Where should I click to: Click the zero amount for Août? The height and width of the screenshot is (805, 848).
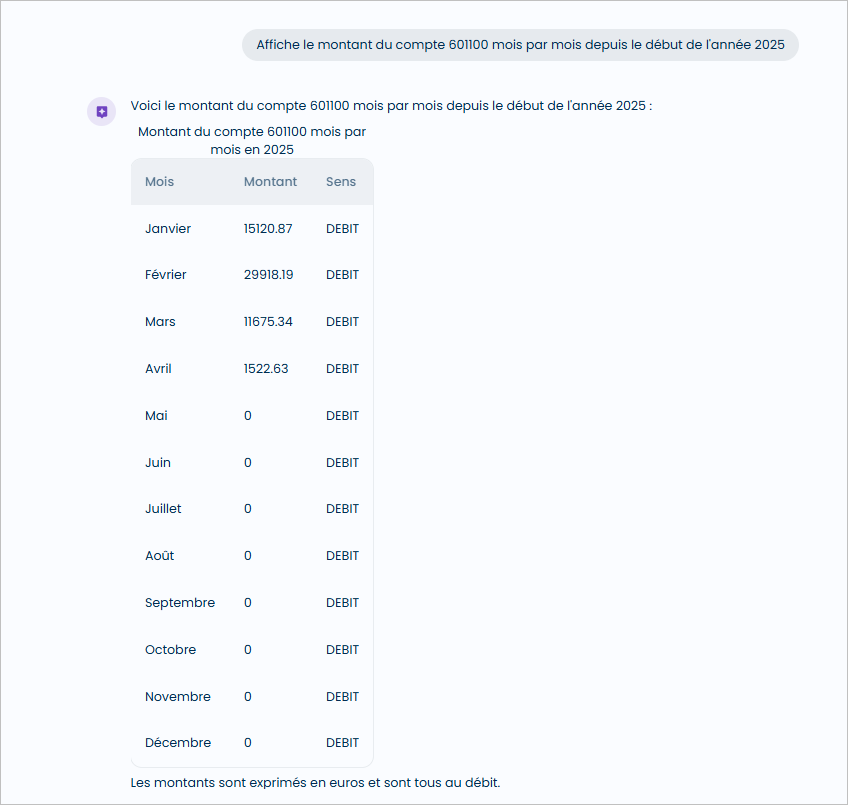[x=247, y=555]
